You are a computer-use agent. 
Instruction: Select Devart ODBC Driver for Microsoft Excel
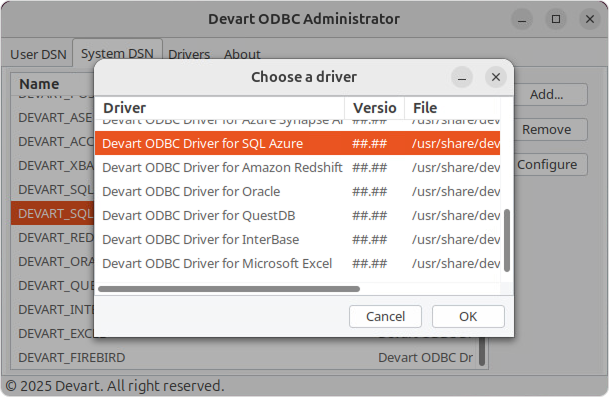click(298, 264)
